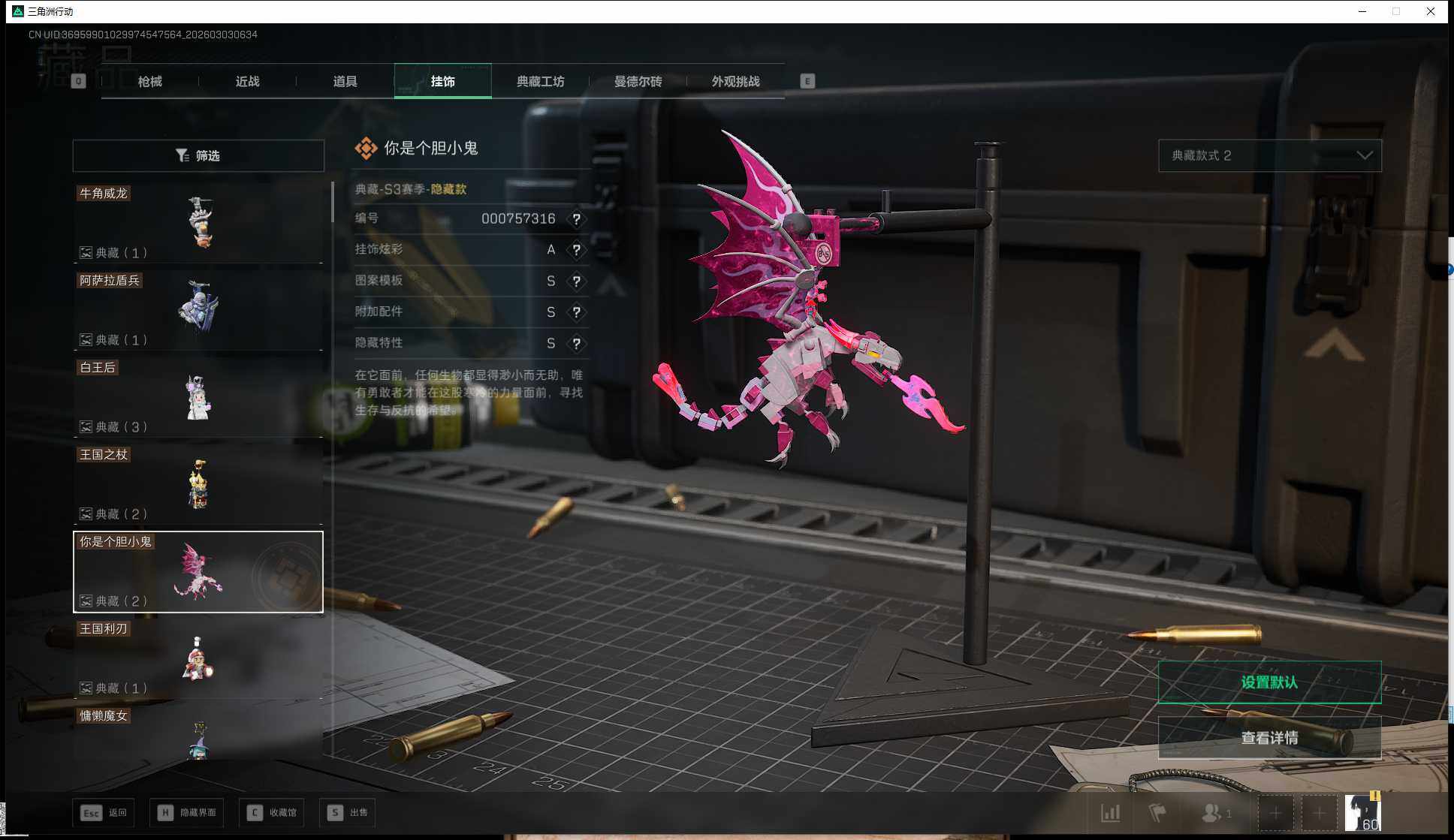Click the question mark next to 隐藏特性
This screenshot has height=840, width=1454.
pyautogui.click(x=576, y=344)
